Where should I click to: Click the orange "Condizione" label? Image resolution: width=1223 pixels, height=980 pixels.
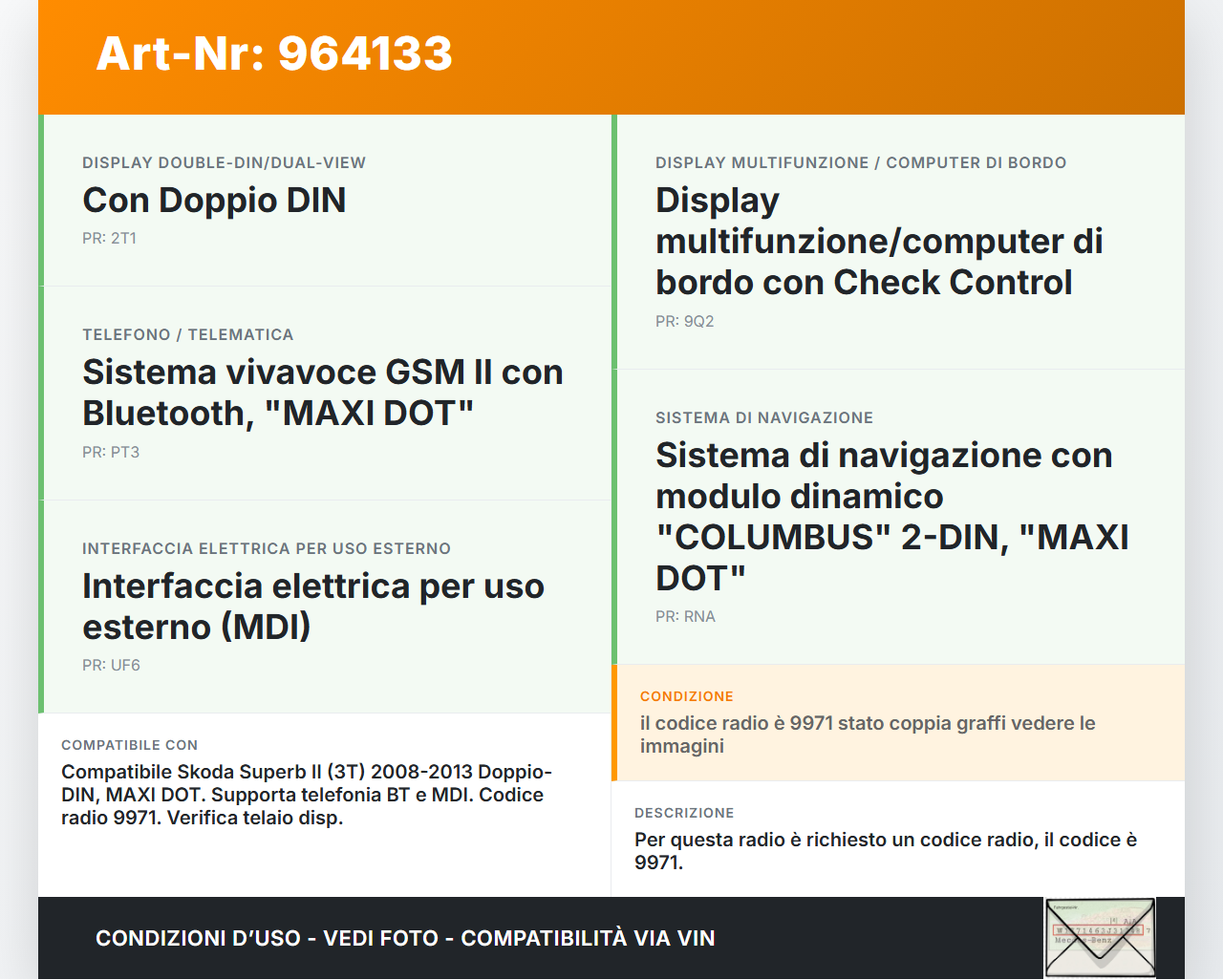686,697
